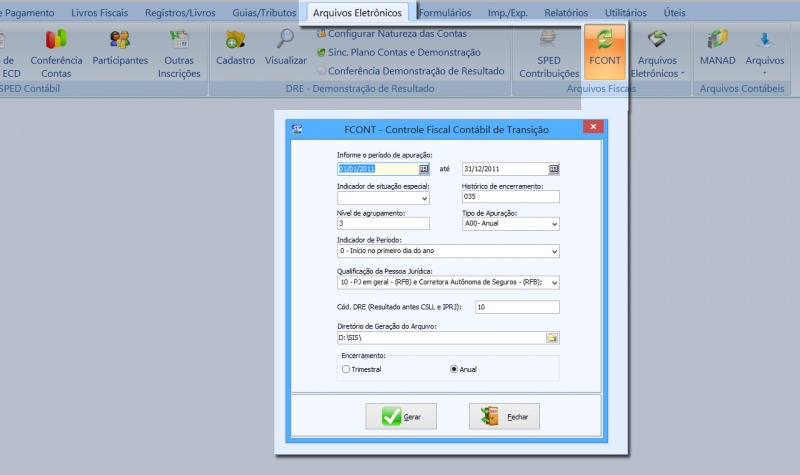Viewport: 800px width, 475px height.
Task: Open the Relatórios menu tab
Action: [x=566, y=12]
